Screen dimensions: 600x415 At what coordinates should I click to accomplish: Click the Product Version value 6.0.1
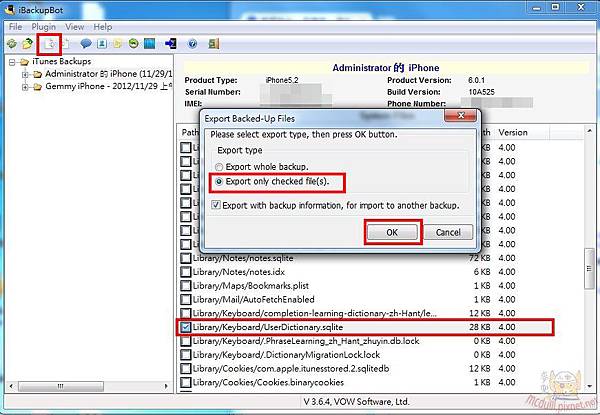(476, 81)
